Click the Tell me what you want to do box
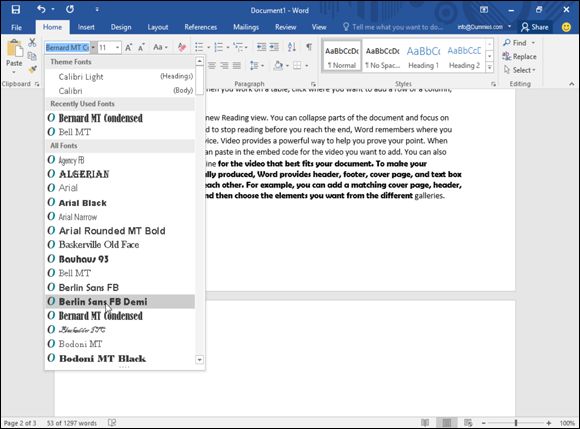 coord(393,27)
